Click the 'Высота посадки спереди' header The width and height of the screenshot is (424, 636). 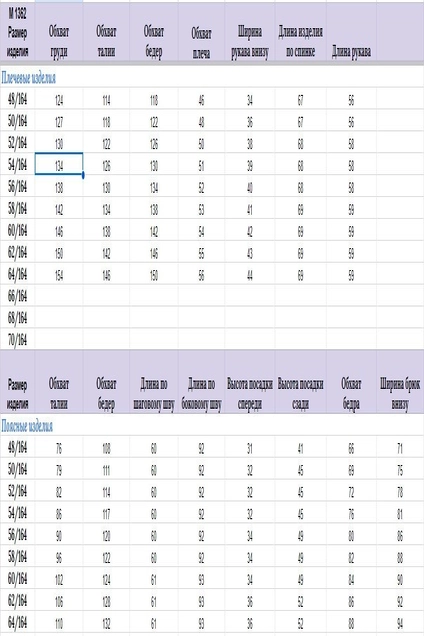[x=250, y=393]
